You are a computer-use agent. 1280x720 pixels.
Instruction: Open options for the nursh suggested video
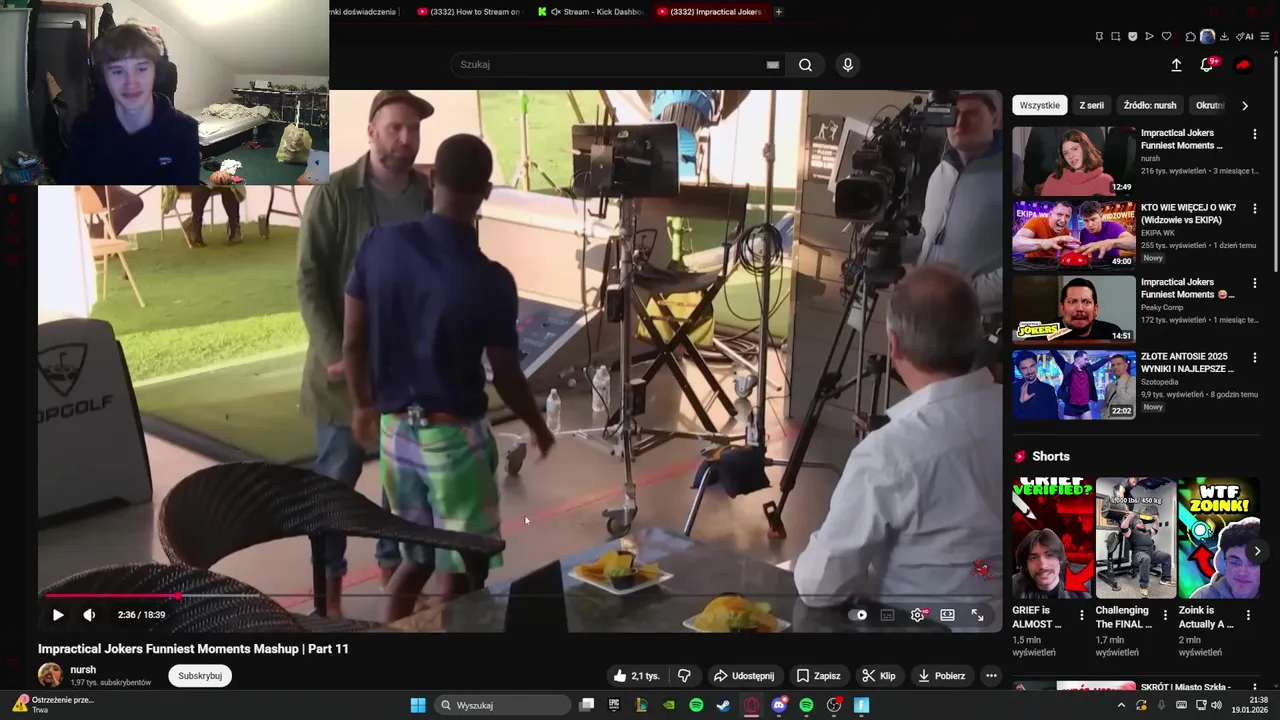(1255, 134)
